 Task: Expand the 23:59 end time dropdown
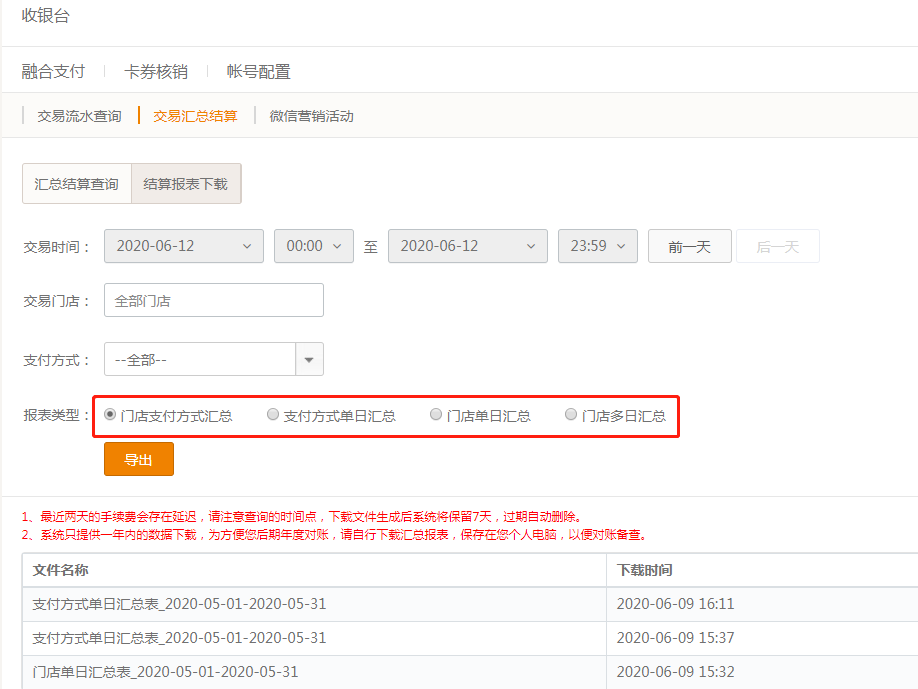[597, 246]
